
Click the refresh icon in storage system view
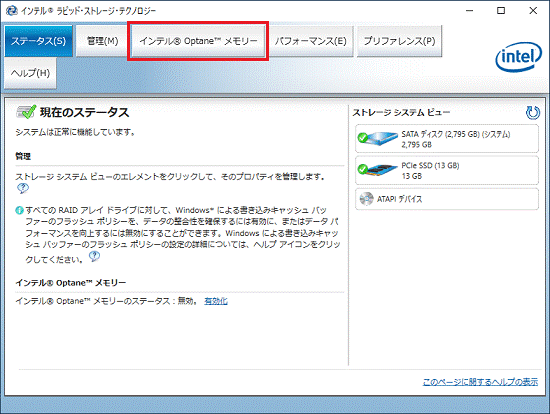532,113
